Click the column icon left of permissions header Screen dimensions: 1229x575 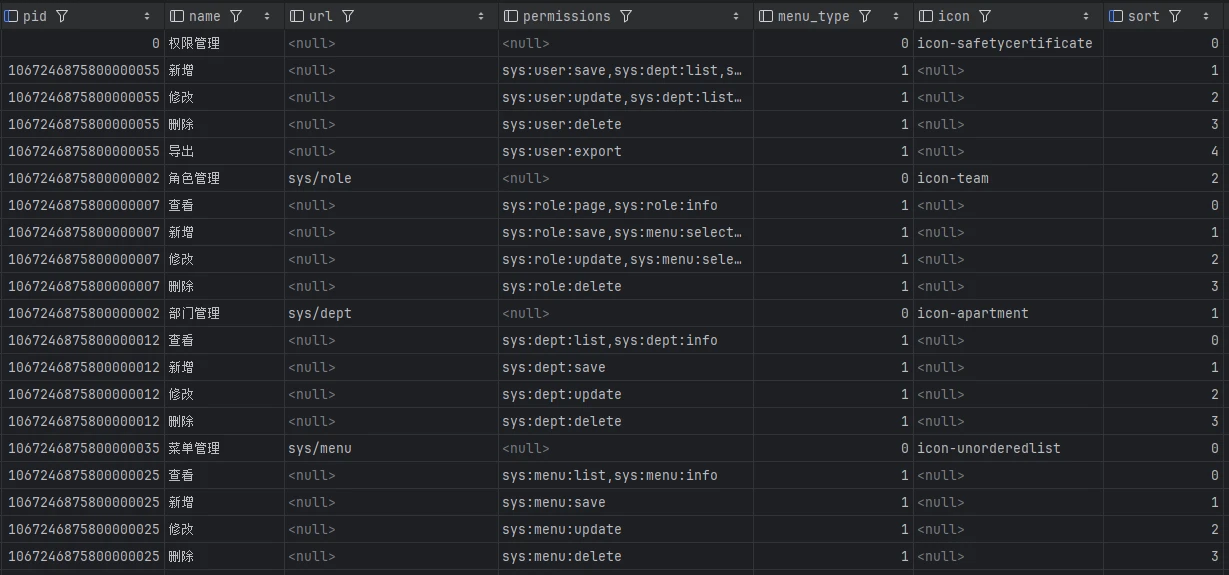pyautogui.click(x=511, y=16)
